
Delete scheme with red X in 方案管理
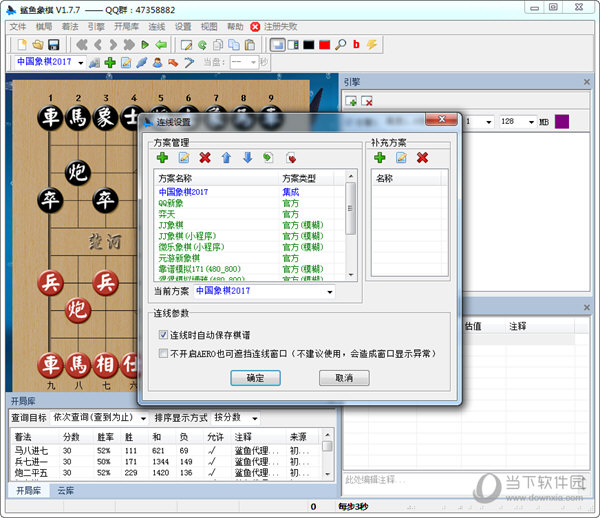[x=205, y=157]
